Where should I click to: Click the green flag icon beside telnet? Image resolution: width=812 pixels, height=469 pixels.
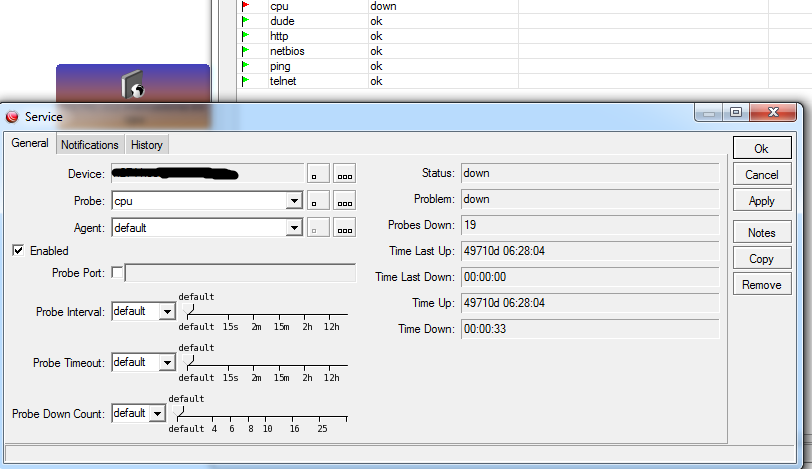(246, 81)
